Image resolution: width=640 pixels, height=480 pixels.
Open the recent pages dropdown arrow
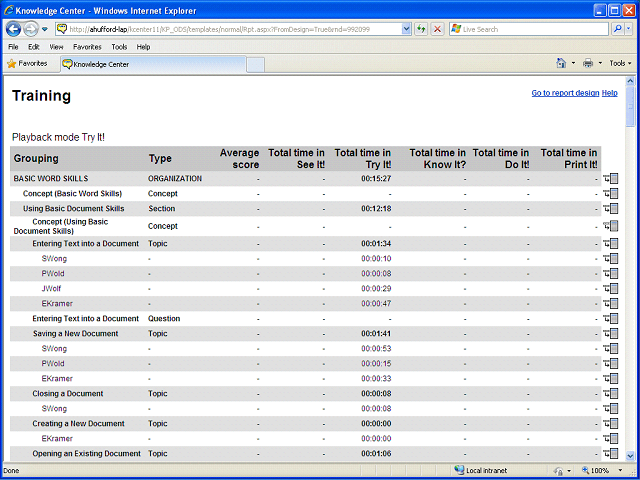pyautogui.click(x=45, y=29)
